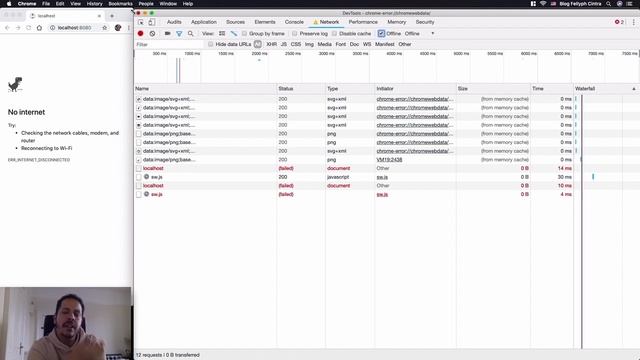
Task: Open VM19:2438 initiator link
Action: pos(389,160)
